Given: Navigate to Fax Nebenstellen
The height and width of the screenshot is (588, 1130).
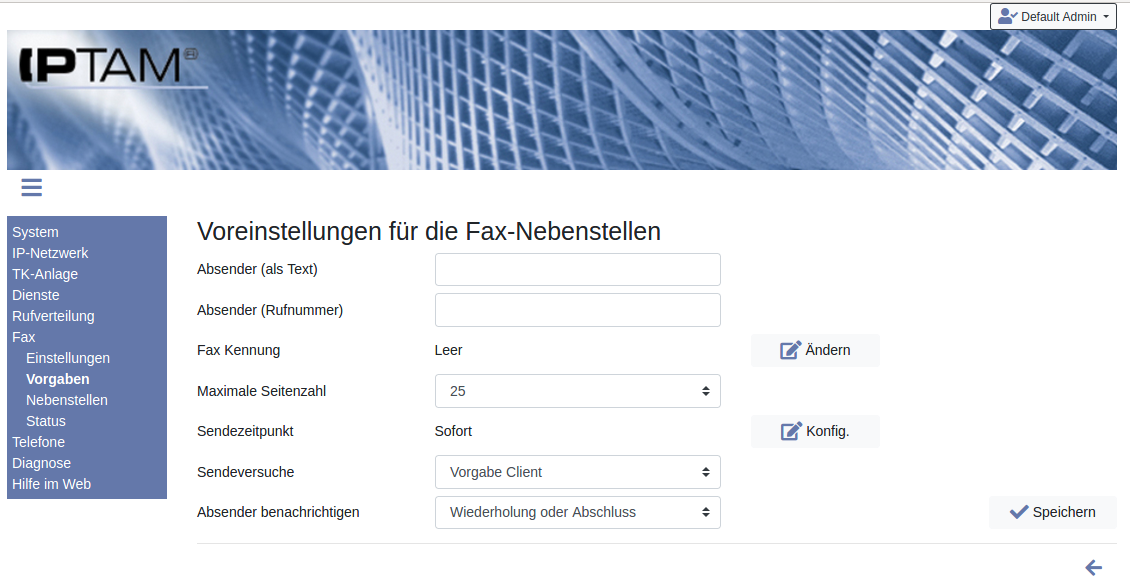Looking at the screenshot, I should pos(67,400).
